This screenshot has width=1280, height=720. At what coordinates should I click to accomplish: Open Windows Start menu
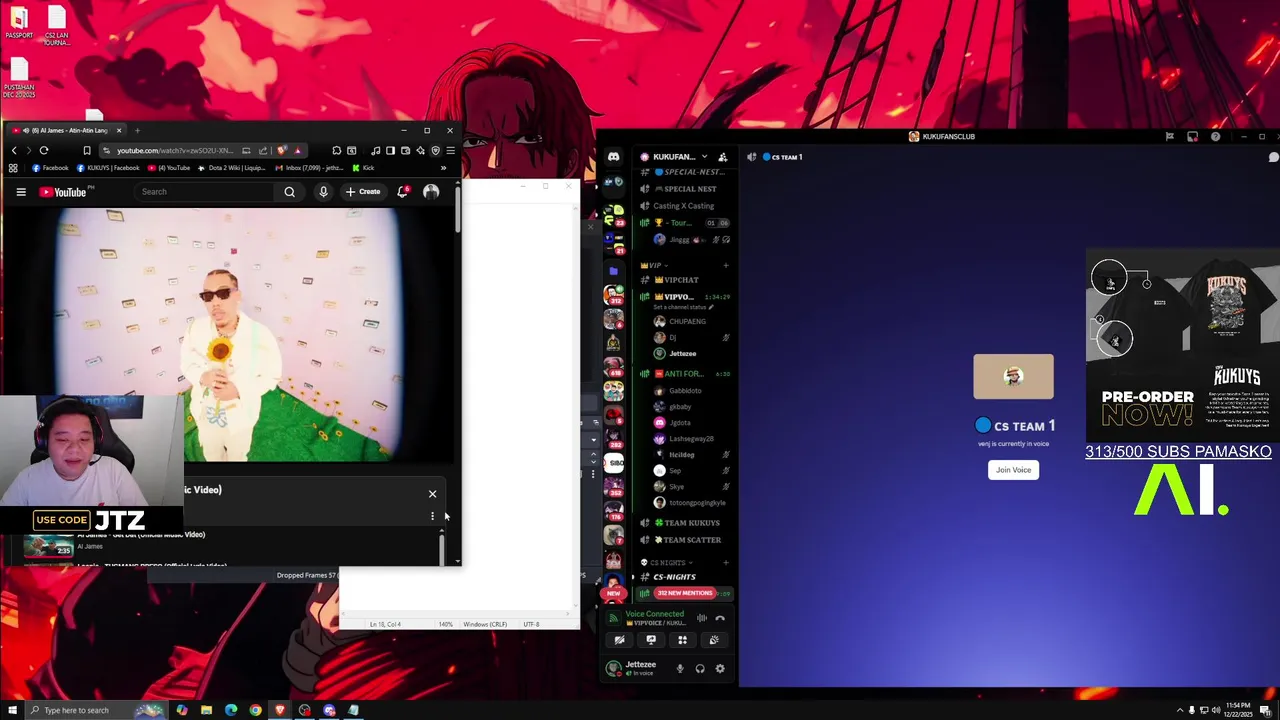12,710
